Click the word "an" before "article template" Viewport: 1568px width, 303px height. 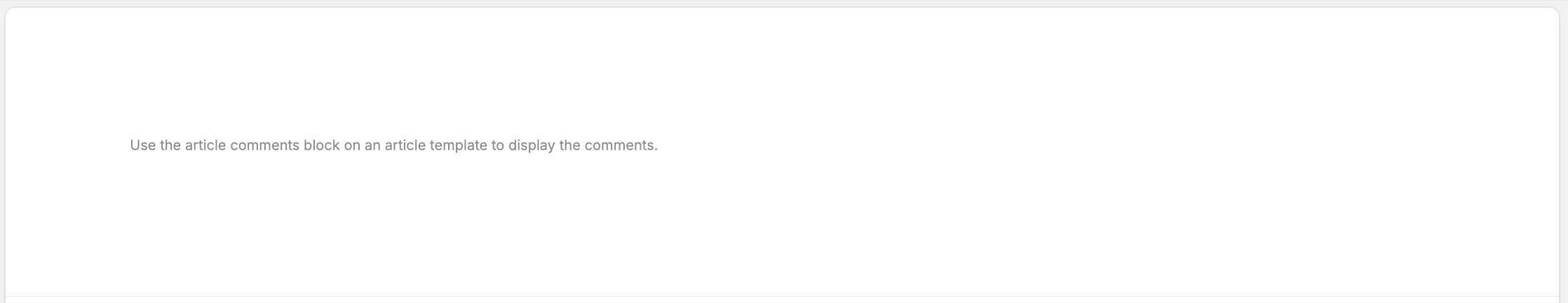click(372, 145)
